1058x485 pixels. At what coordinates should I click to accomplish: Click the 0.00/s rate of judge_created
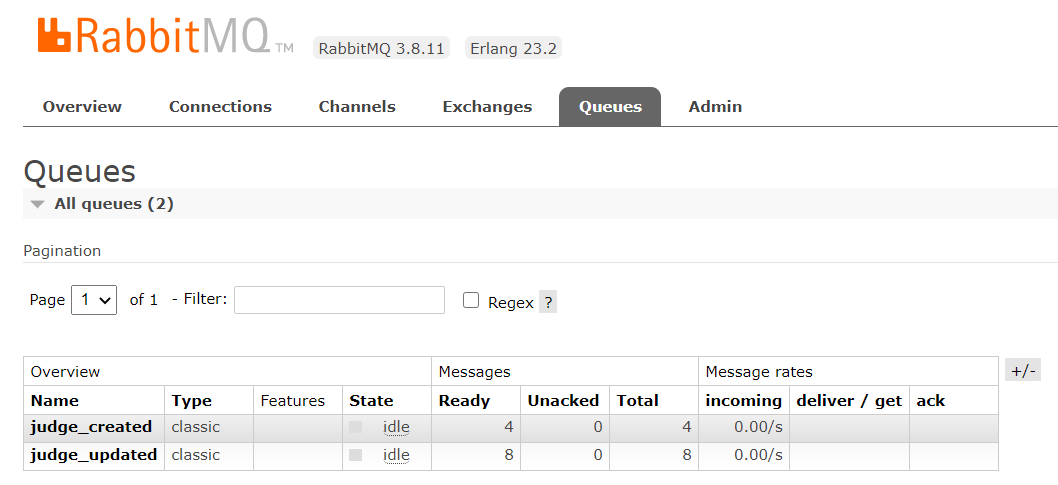coord(758,427)
